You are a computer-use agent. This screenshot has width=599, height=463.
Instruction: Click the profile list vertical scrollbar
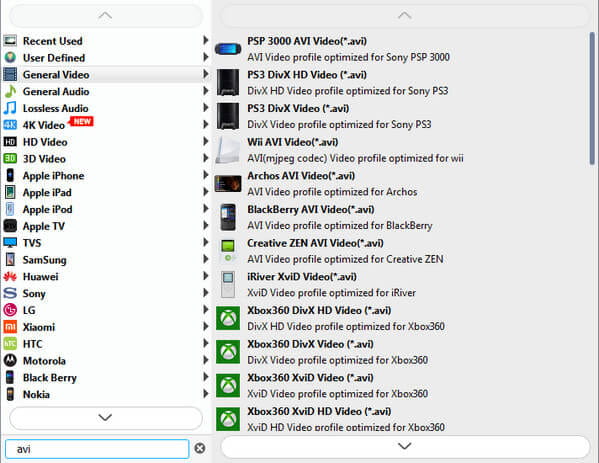(592, 98)
